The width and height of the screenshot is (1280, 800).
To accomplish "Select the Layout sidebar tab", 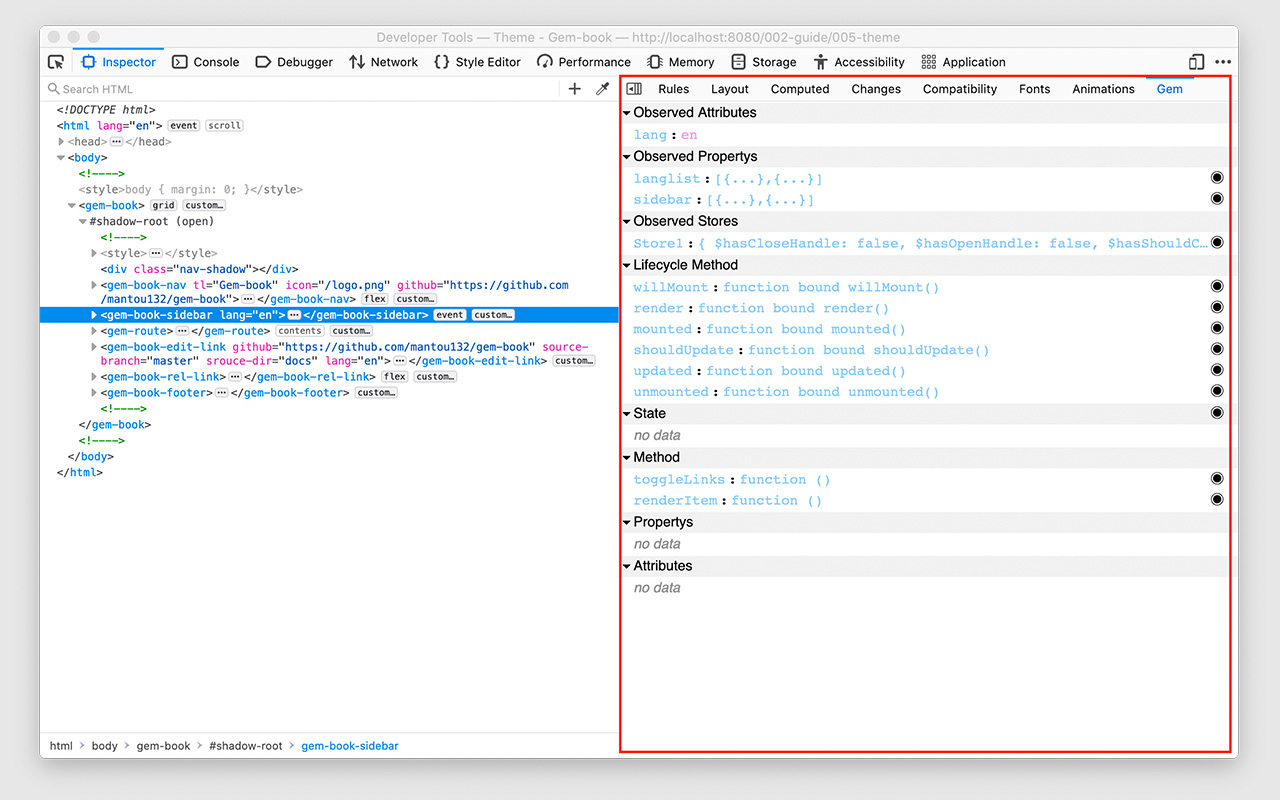I will point(730,89).
